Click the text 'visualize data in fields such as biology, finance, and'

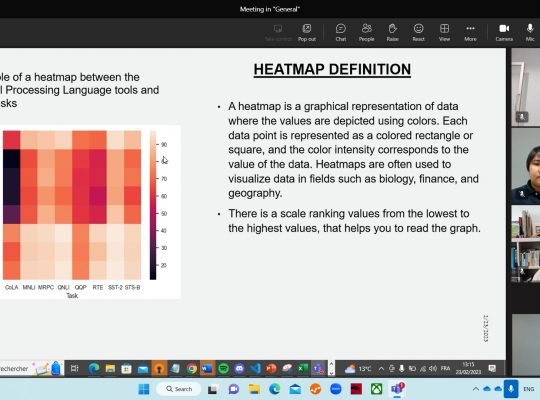click(353, 179)
